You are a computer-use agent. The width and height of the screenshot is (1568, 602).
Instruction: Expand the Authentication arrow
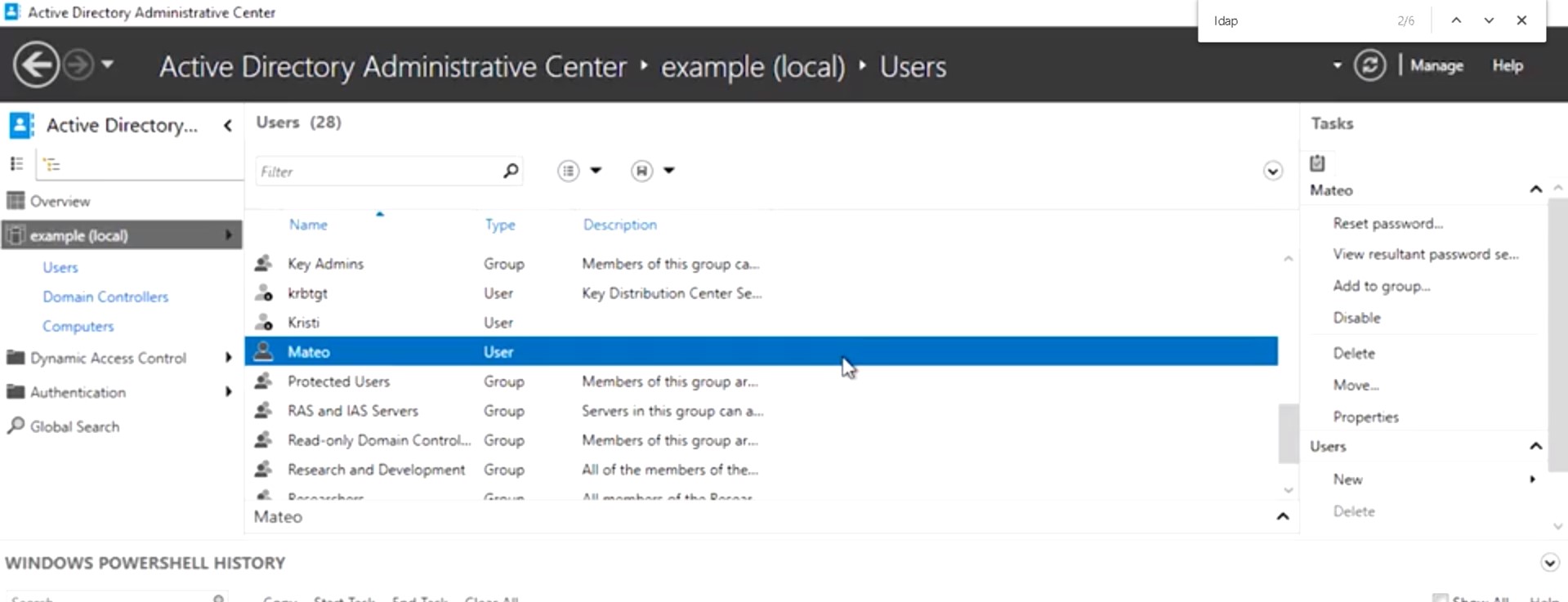(x=228, y=392)
